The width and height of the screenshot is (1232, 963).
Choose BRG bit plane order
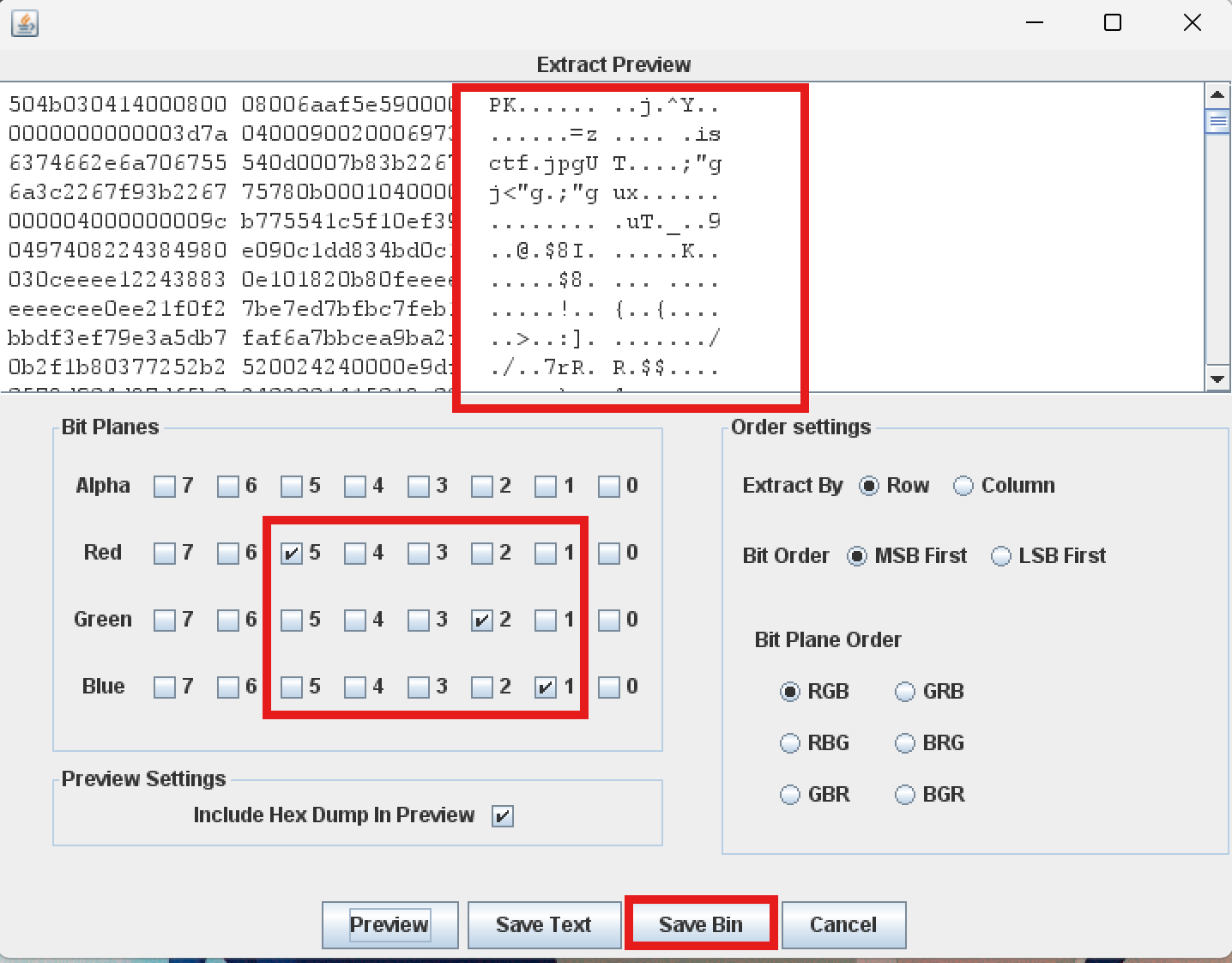point(905,743)
